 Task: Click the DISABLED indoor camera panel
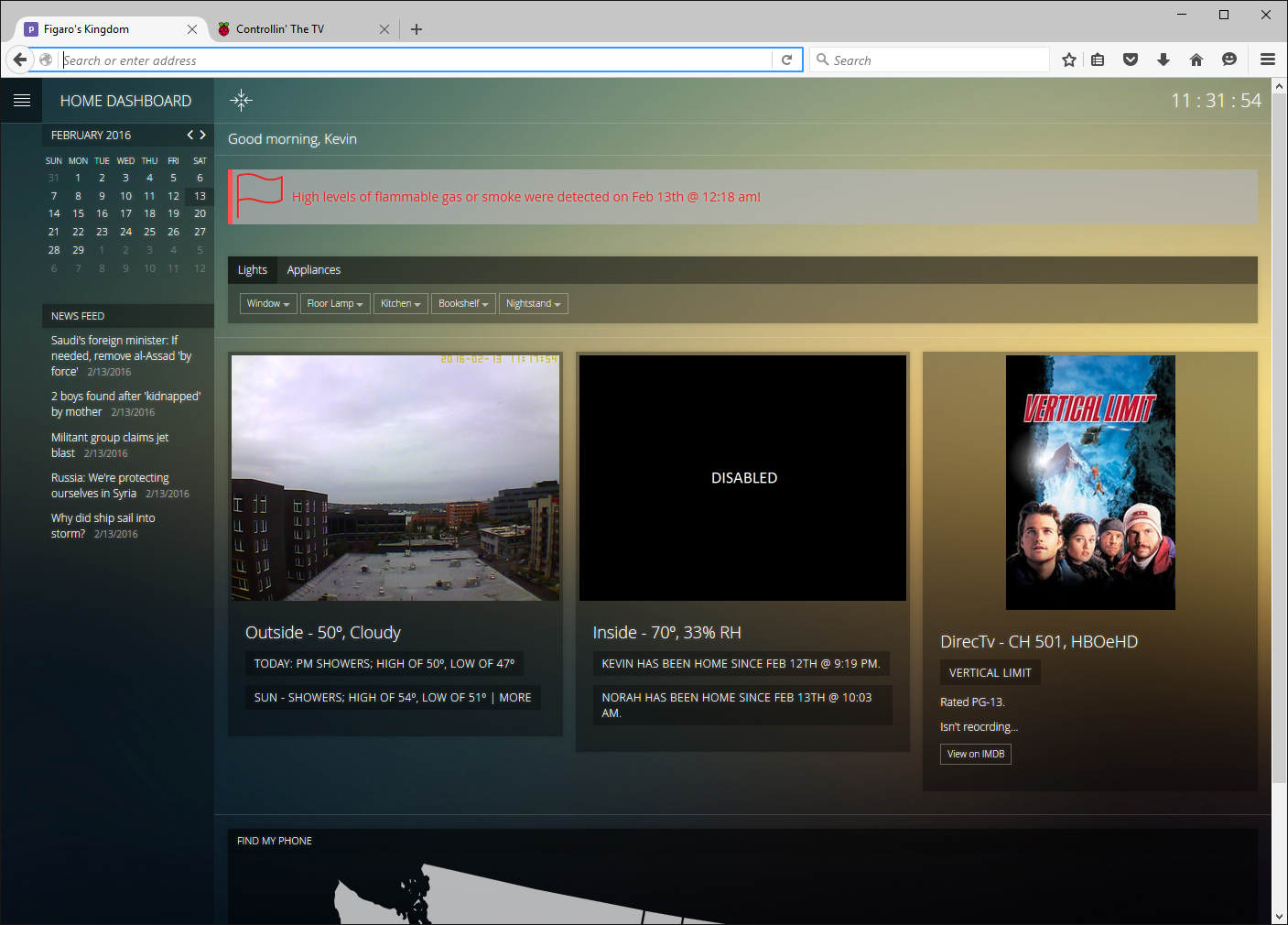point(743,478)
